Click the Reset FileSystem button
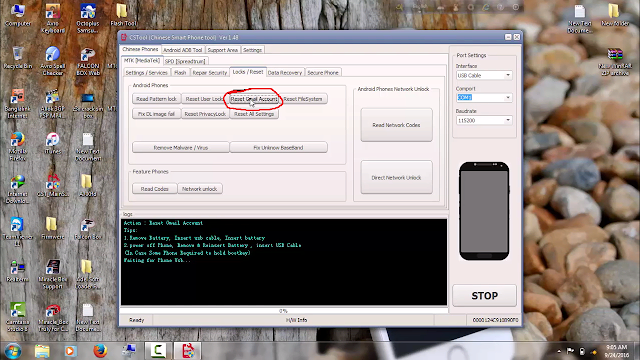 coord(303,99)
